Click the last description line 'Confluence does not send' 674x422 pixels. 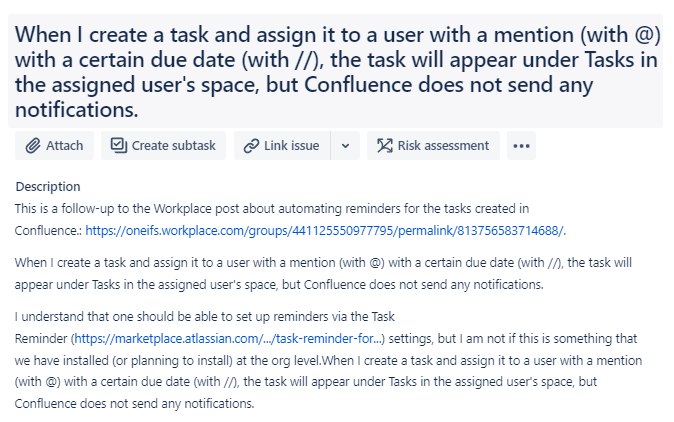click(x=134, y=404)
